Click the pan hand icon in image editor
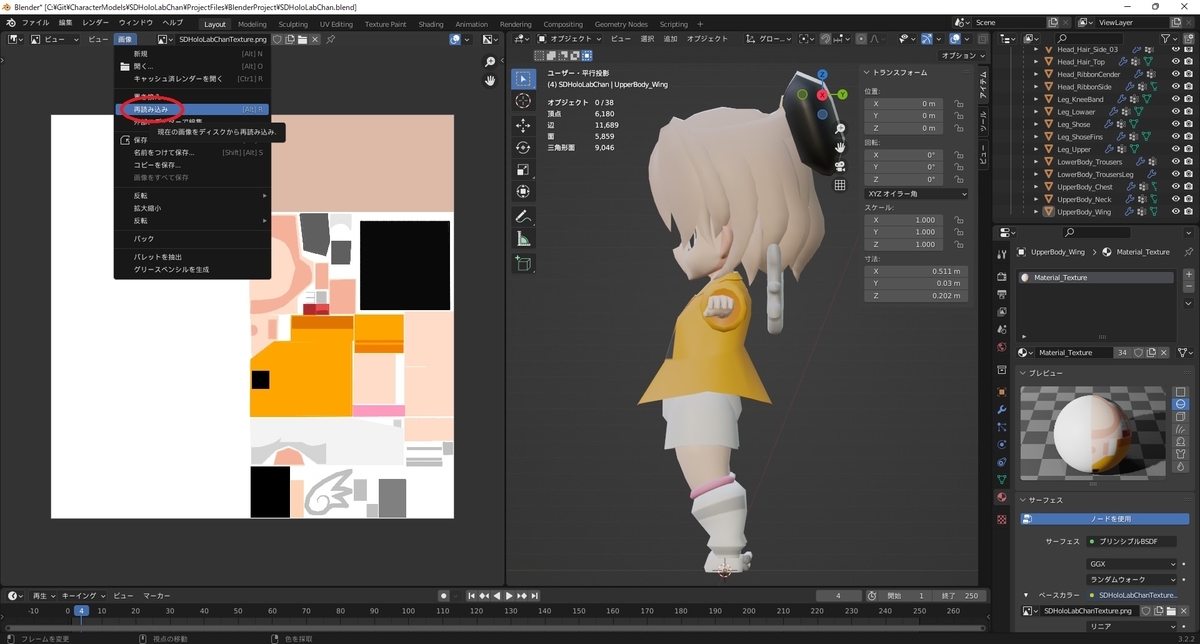Screen dimensions: 1200x644 tap(490, 81)
